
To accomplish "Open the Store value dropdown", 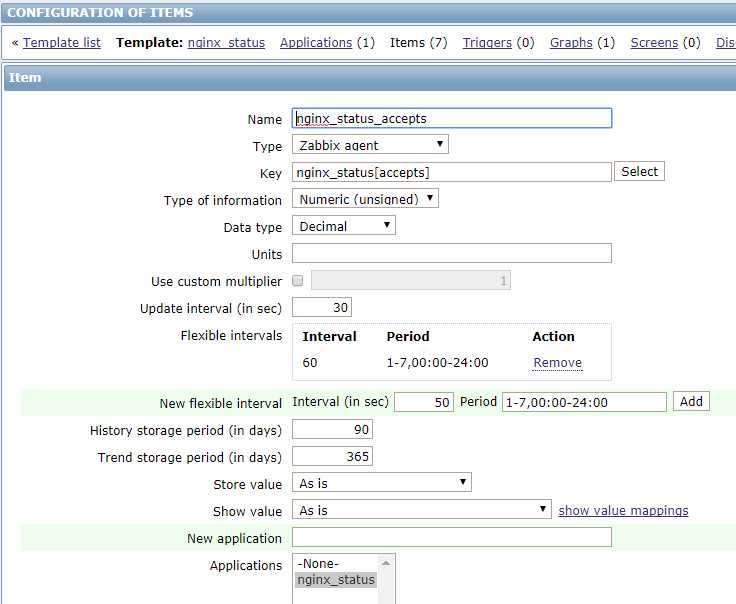I will pyautogui.click(x=382, y=482).
